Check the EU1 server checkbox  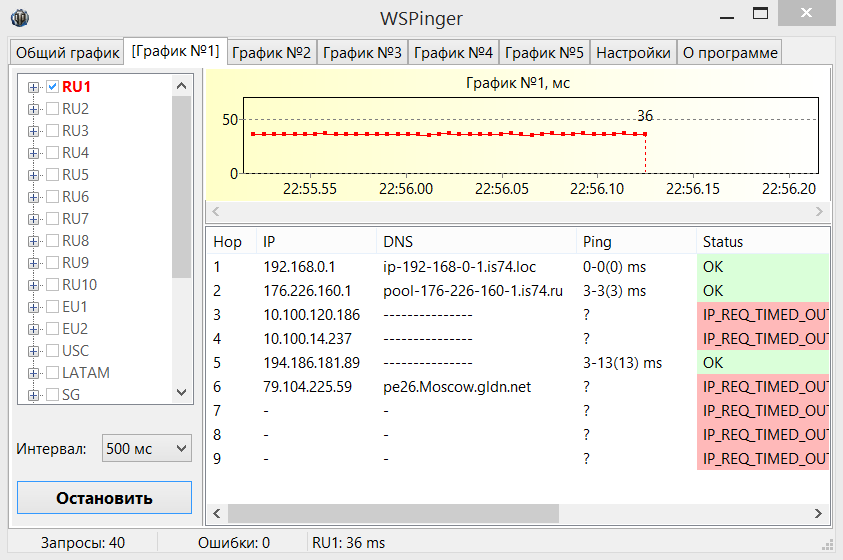(x=53, y=307)
